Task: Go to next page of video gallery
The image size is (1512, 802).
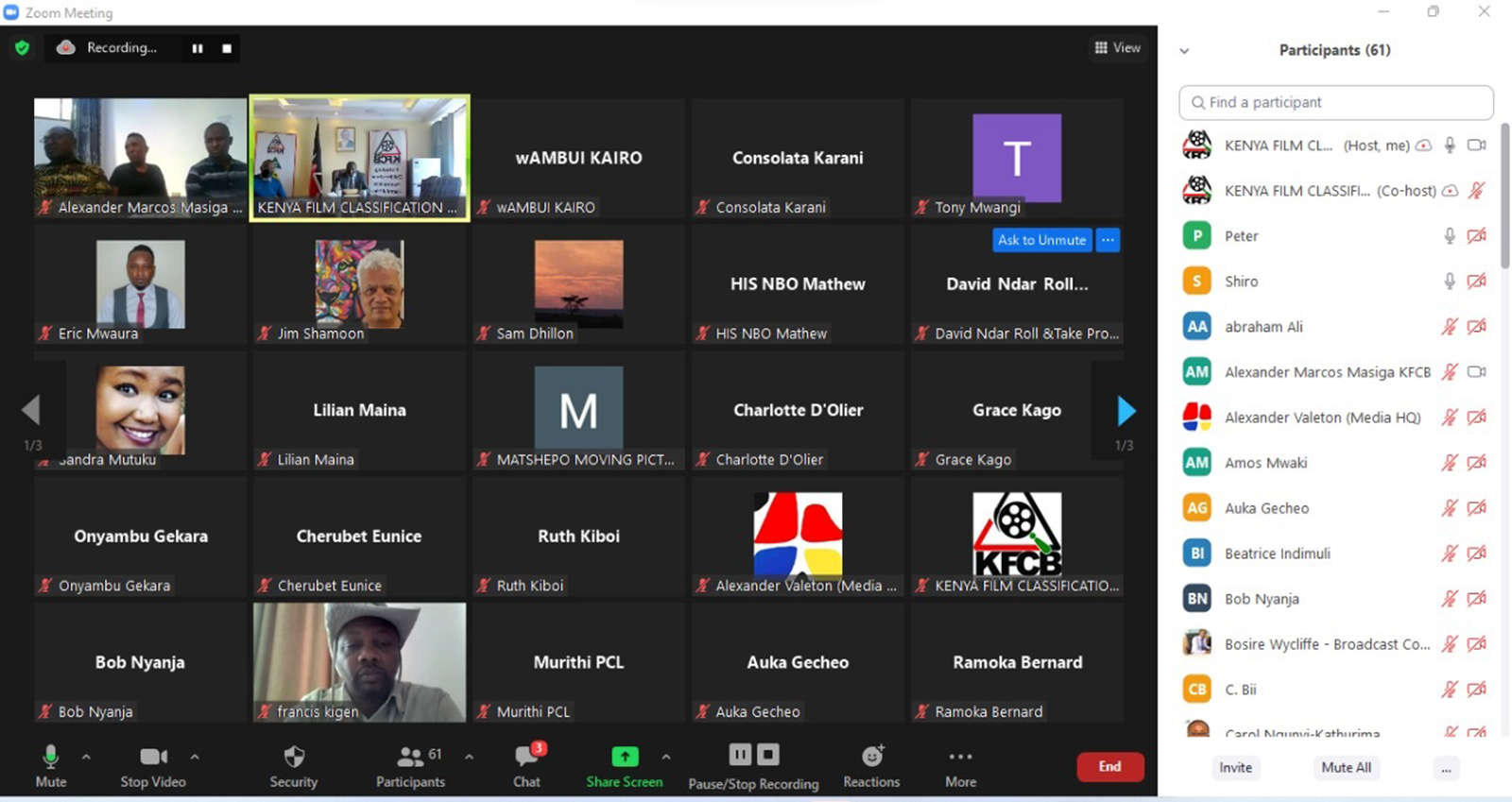Action: (x=1125, y=411)
